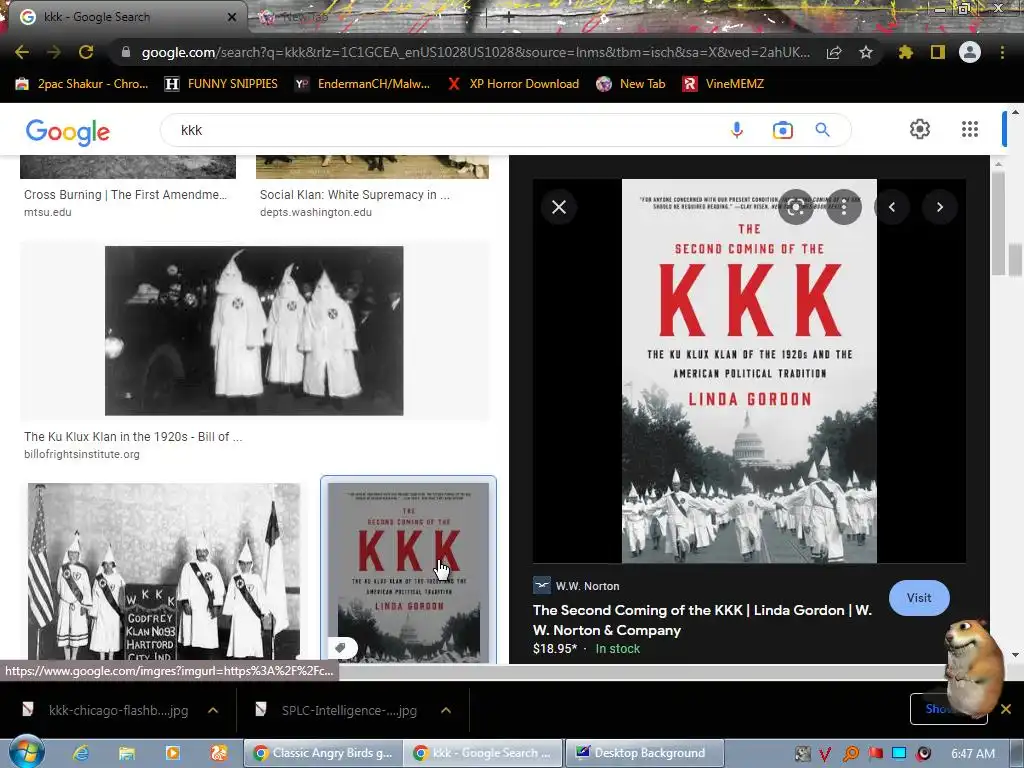Click mtsu.edu source text
The image size is (1024, 768).
coord(48,212)
